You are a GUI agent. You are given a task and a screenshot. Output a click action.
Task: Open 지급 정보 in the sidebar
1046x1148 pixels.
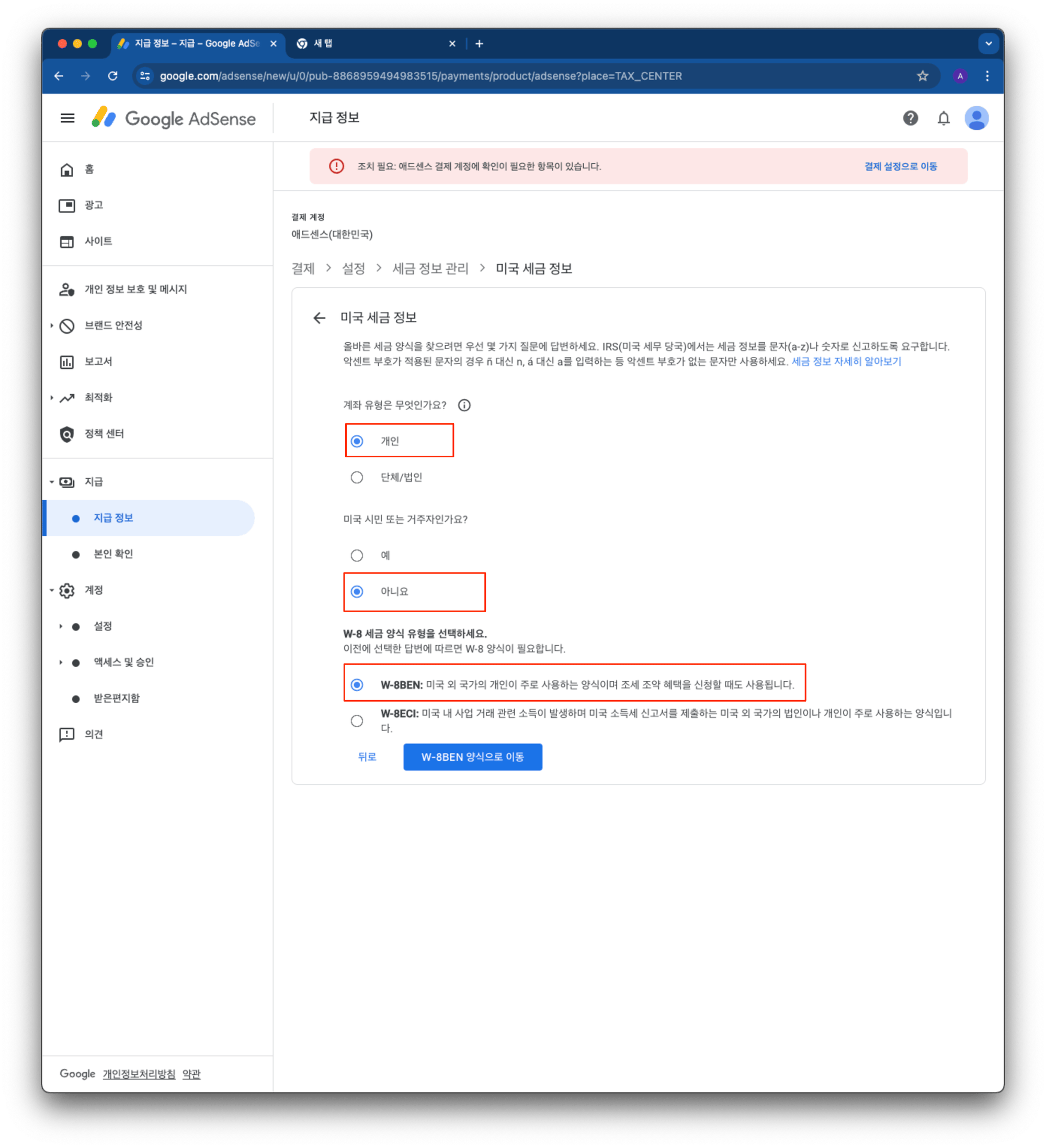[x=149, y=518]
